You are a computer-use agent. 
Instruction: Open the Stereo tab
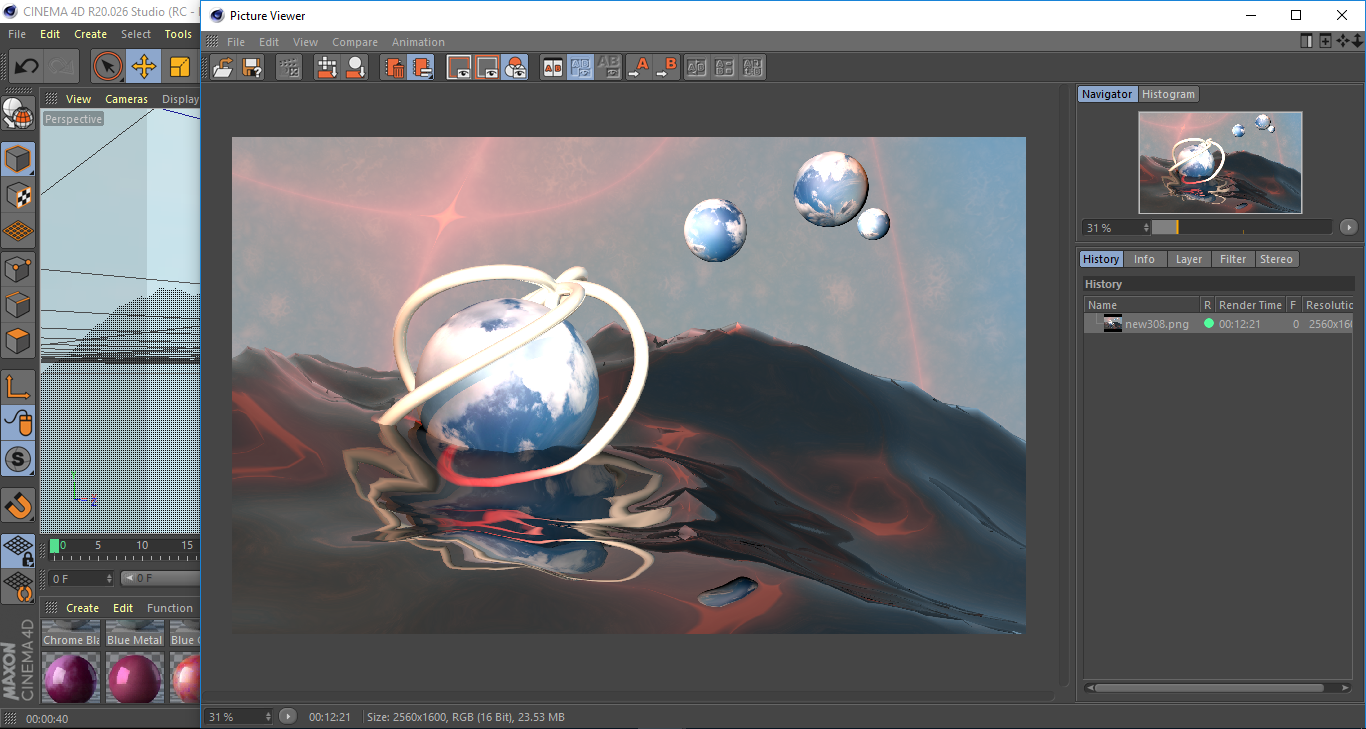[1276, 259]
